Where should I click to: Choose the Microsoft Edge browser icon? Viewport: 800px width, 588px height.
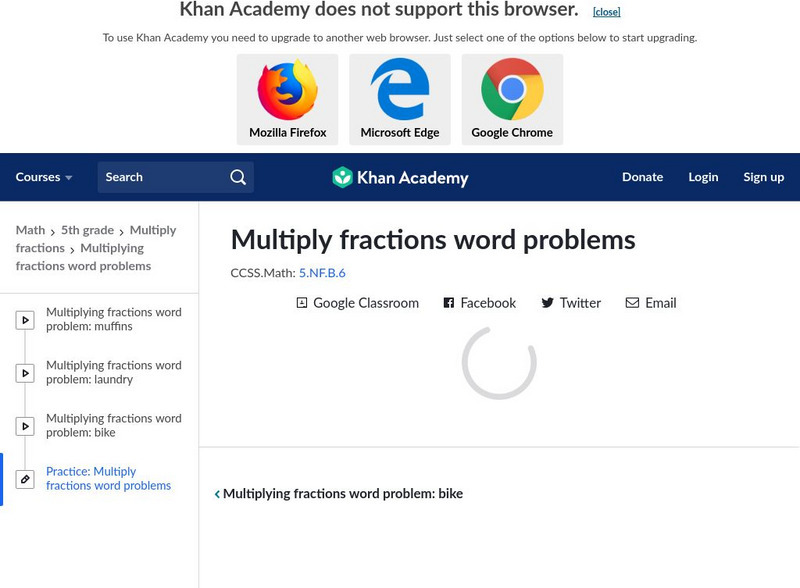tap(400, 90)
